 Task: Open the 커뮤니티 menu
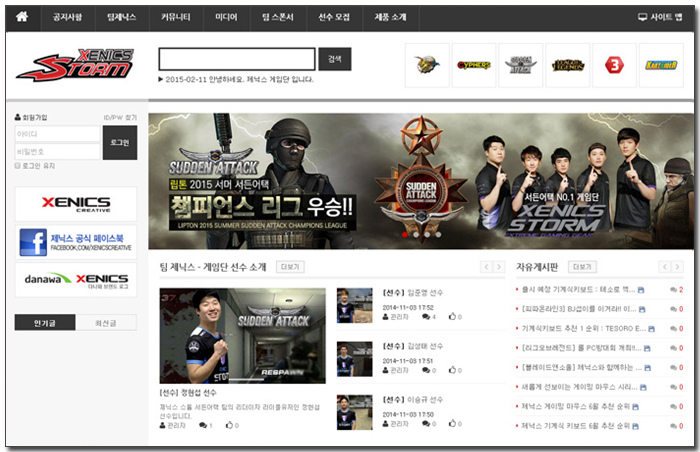(176, 17)
